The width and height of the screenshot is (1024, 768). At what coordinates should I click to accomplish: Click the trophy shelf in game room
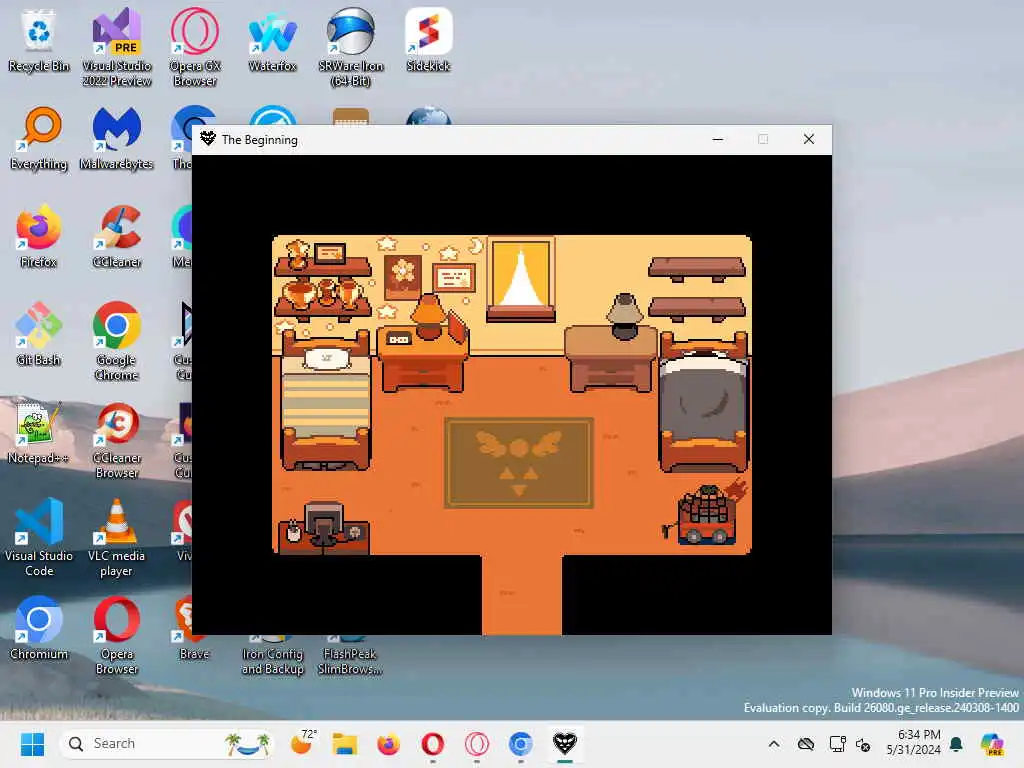tap(323, 281)
